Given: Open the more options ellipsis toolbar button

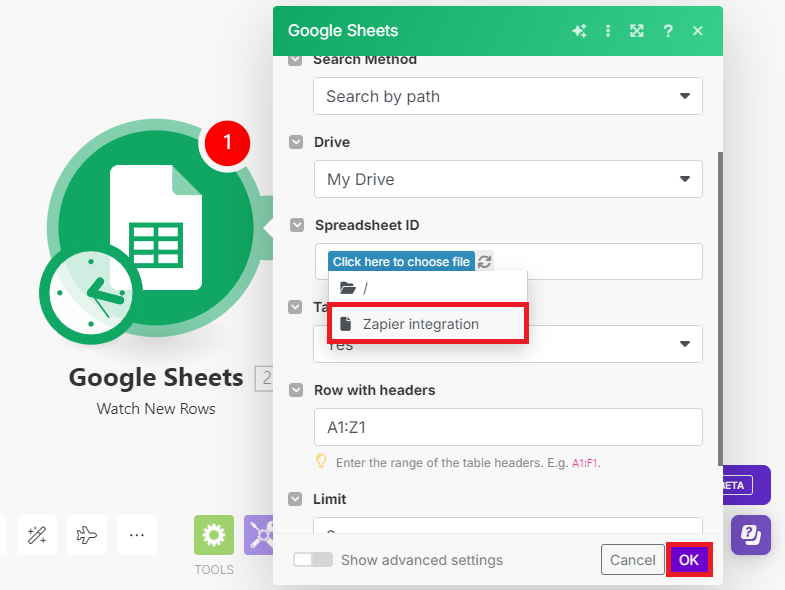Looking at the screenshot, I should [x=137, y=535].
